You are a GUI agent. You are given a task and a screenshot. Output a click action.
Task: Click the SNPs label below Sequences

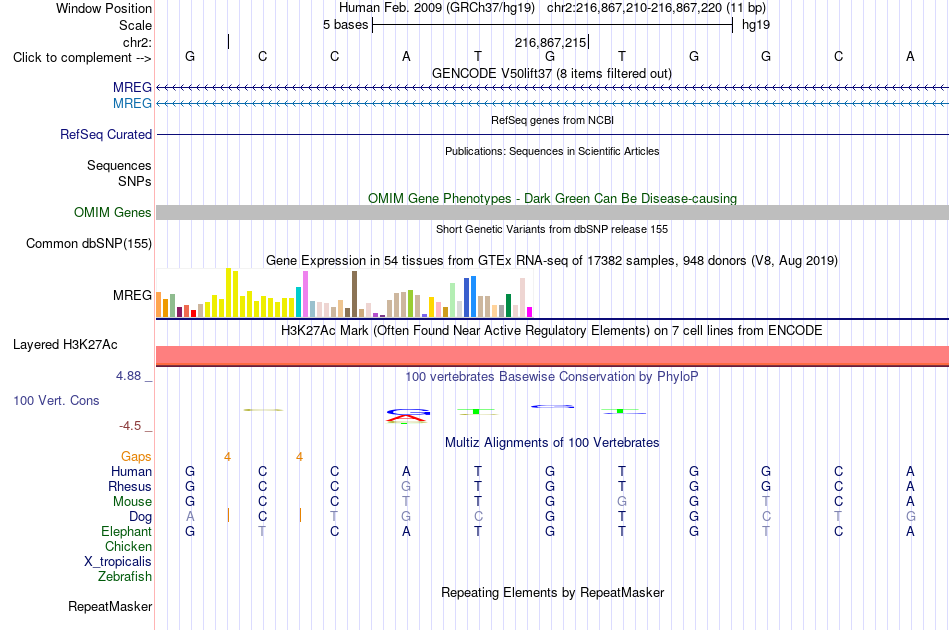[135, 181]
